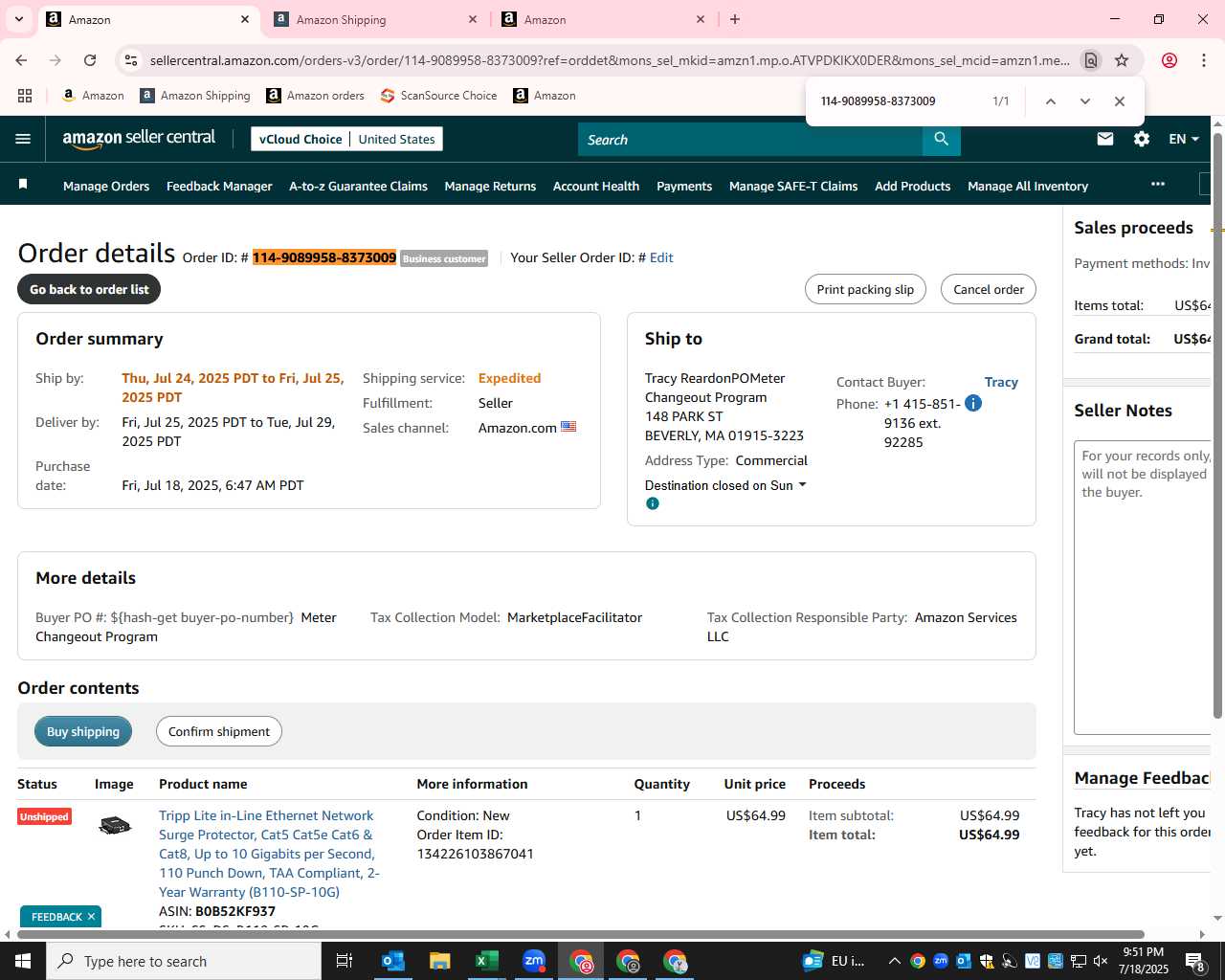Open Outlook from the taskbar
Image resolution: width=1225 pixels, height=980 pixels.
click(x=393, y=961)
